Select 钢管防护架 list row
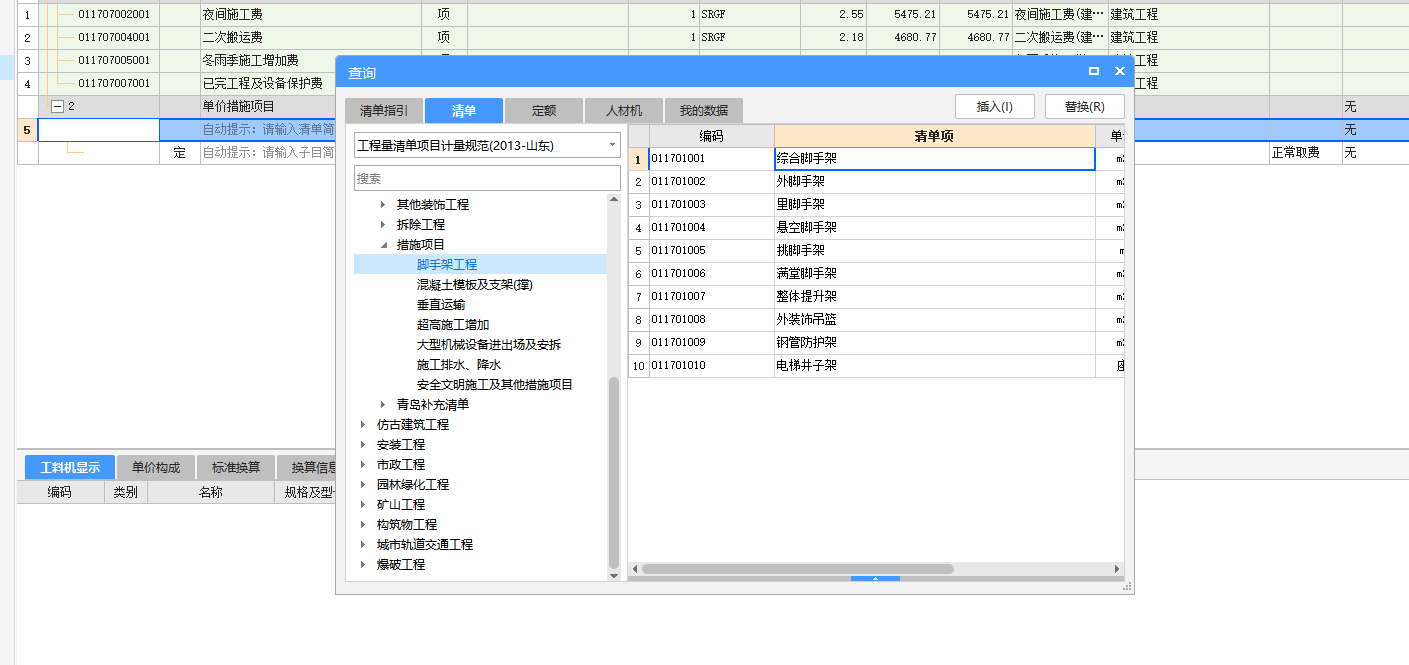 click(876, 343)
